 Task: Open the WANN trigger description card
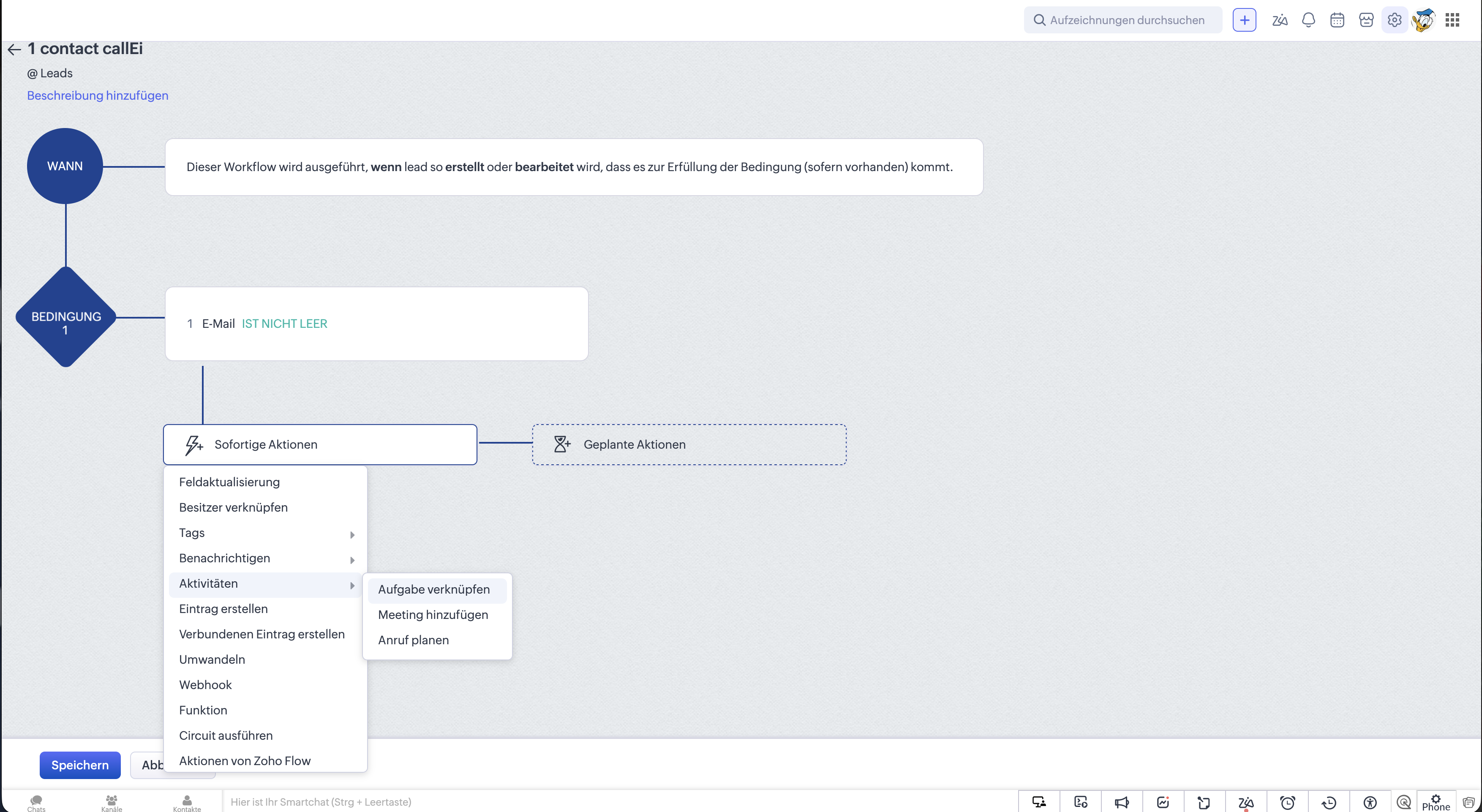pyautogui.click(x=574, y=167)
